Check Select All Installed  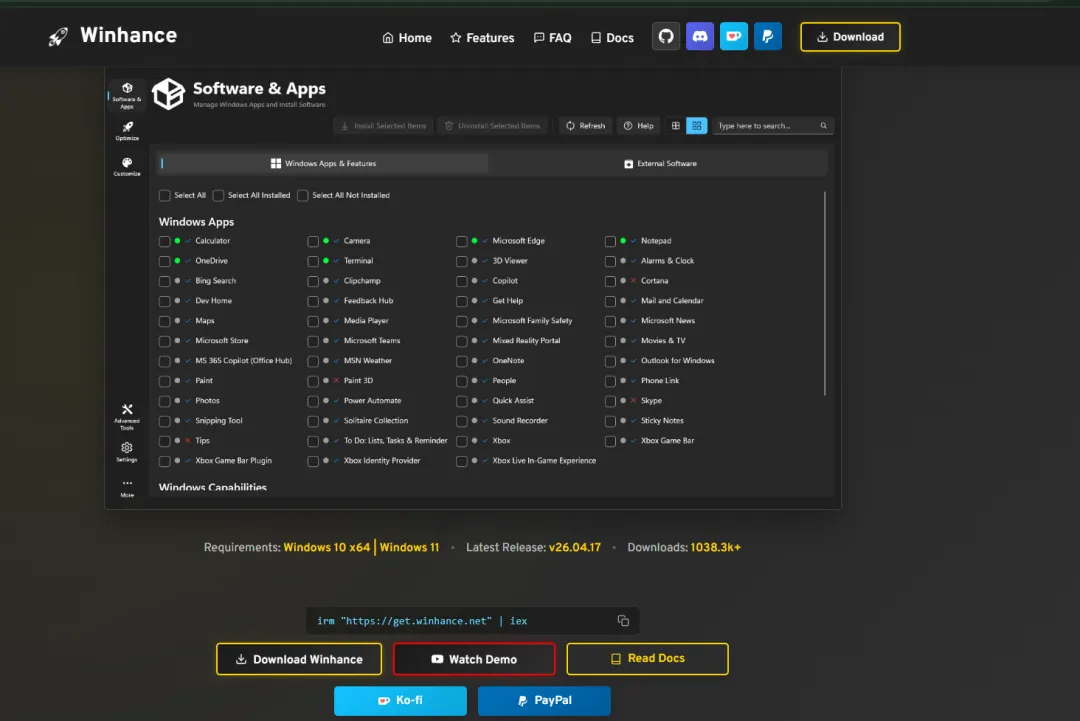(218, 196)
